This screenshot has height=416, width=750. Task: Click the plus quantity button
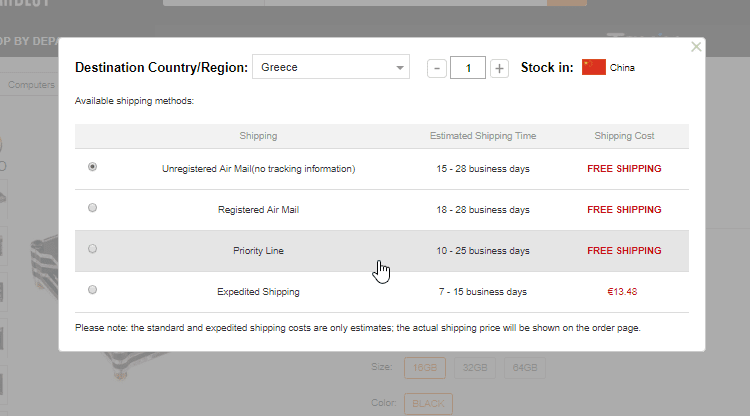[499, 68]
